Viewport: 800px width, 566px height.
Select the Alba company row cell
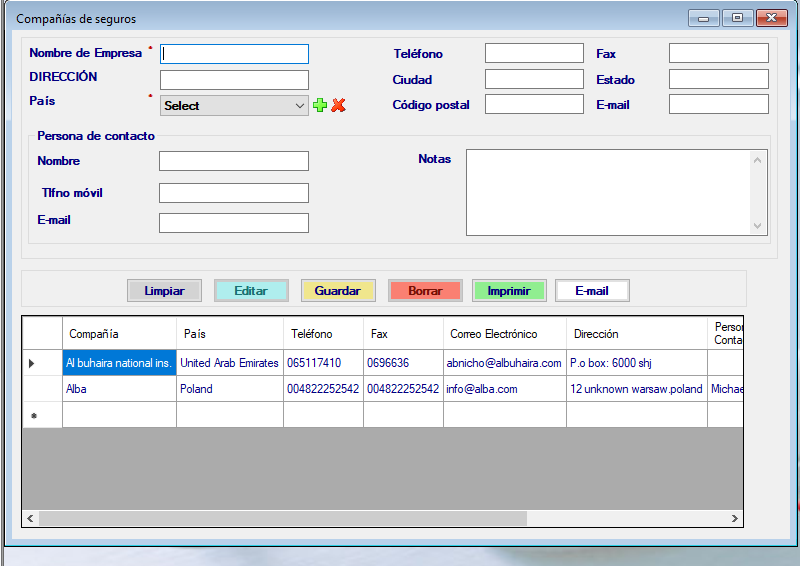point(119,389)
